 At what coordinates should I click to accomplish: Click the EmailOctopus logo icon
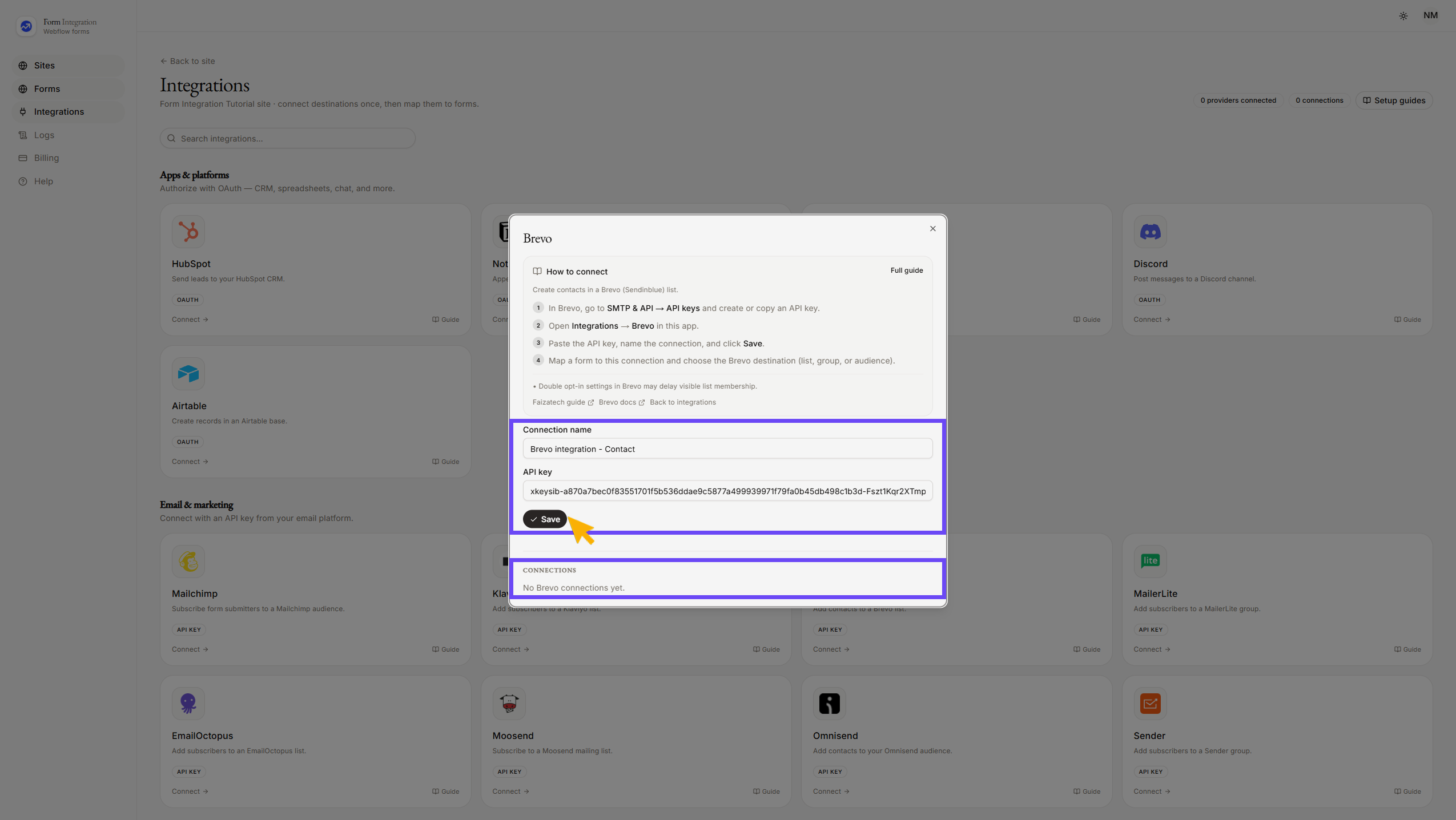(188, 704)
